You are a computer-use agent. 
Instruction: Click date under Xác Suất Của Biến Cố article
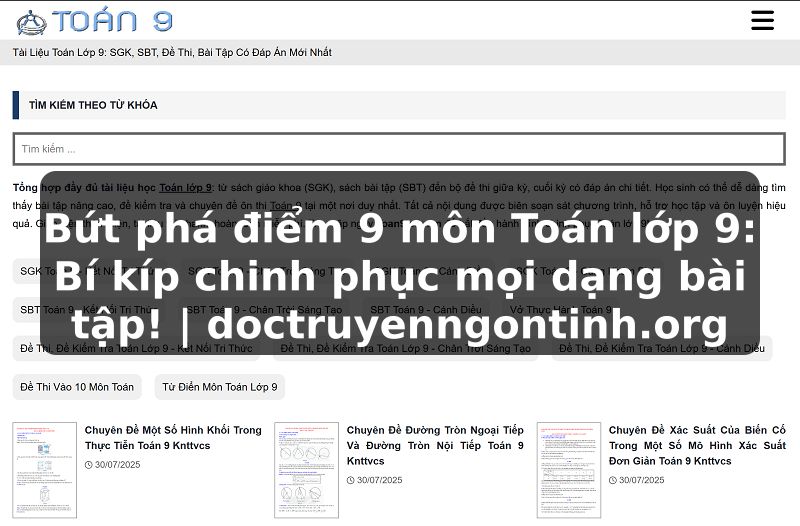coord(637,480)
